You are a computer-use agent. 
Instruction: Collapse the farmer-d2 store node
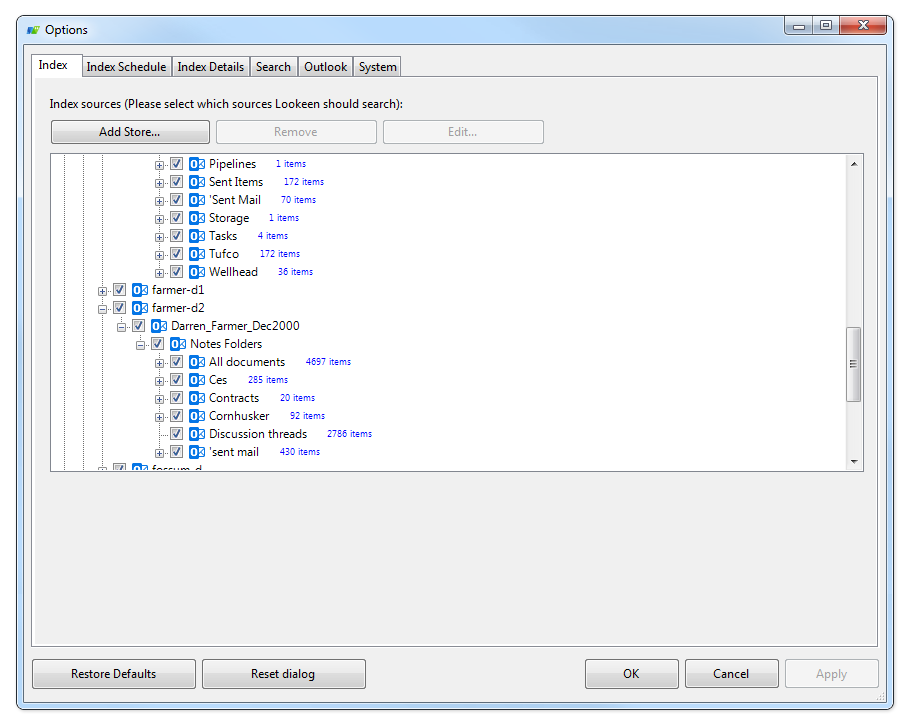(x=102, y=309)
